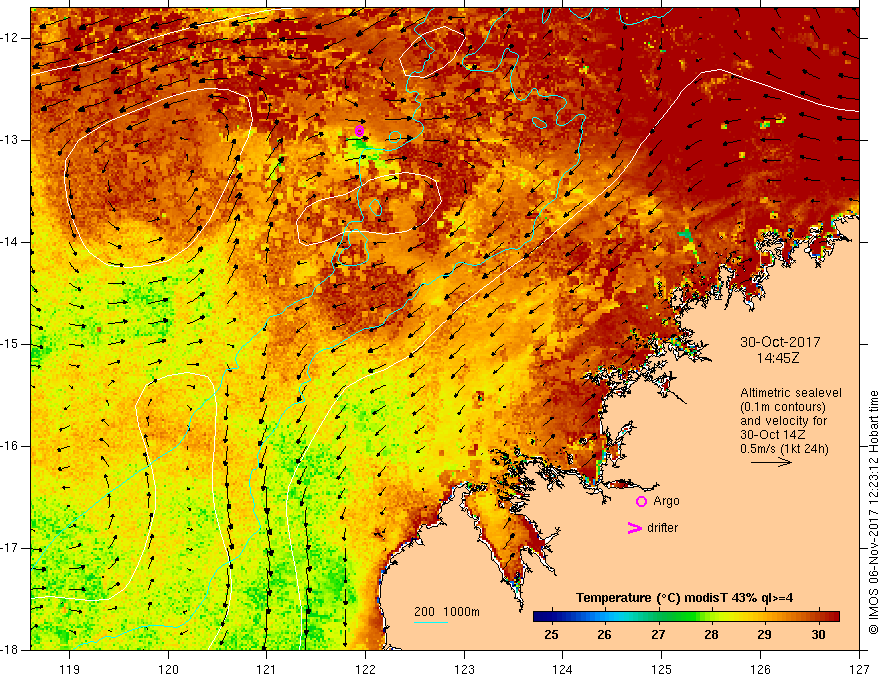Click the magenta Argo float marker on the map
Image resolution: width=880 pixels, height=680 pixels.
click(x=359, y=131)
